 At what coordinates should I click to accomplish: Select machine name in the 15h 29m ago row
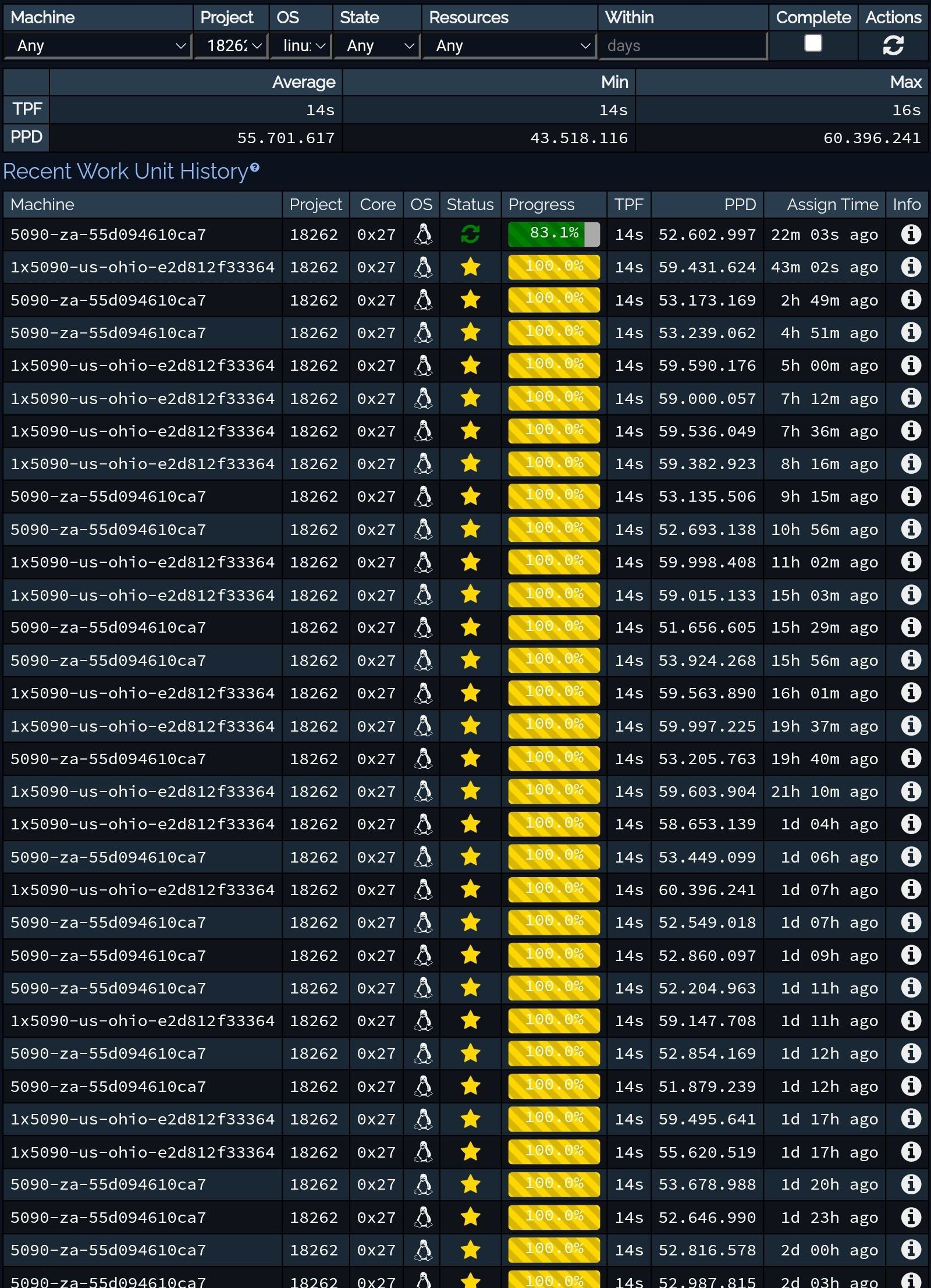click(108, 627)
